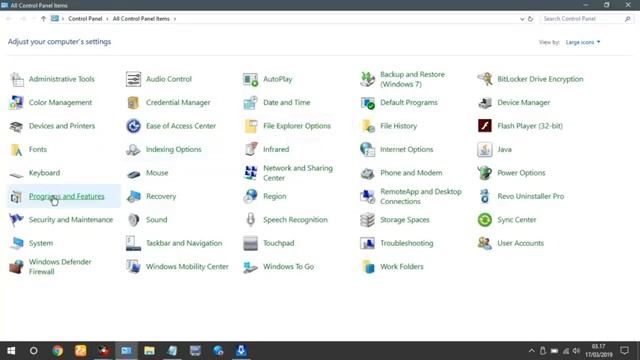The image size is (640, 360).
Task: Open RemoteApp and Desktop Connections
Action: pos(421,196)
